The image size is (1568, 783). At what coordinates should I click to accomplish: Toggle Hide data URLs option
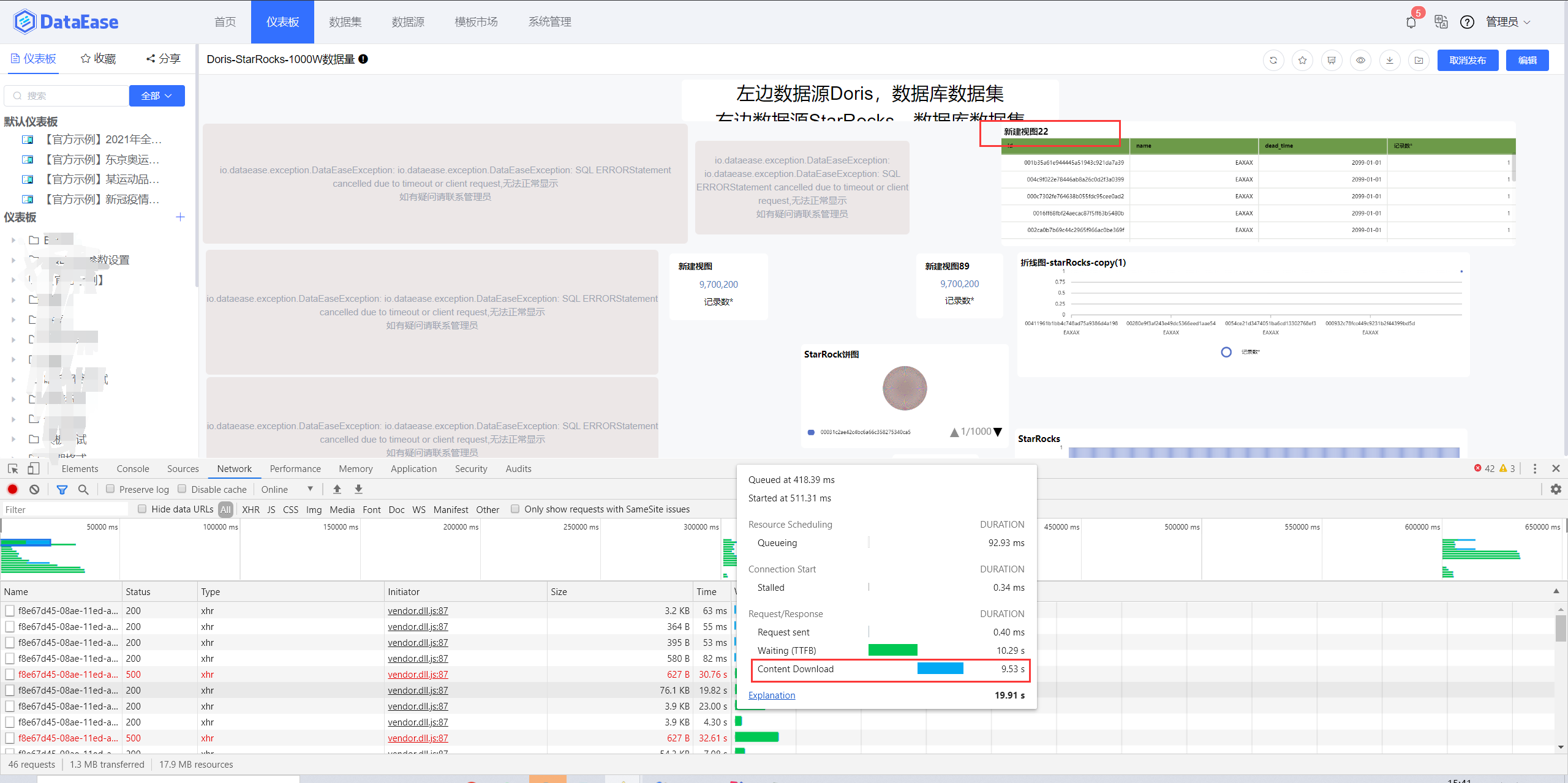coord(142,509)
